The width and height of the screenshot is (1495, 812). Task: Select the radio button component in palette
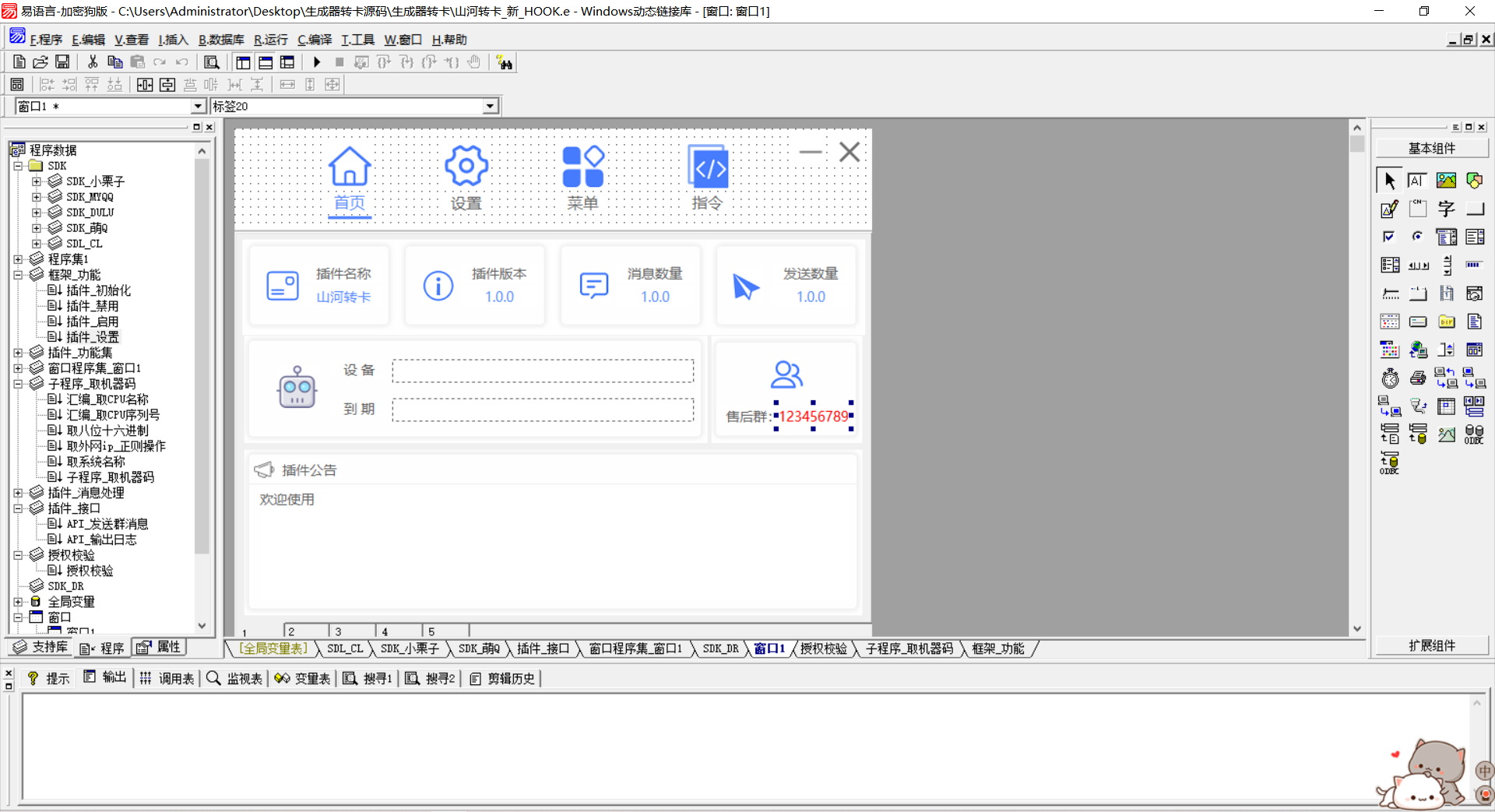coord(1418,237)
